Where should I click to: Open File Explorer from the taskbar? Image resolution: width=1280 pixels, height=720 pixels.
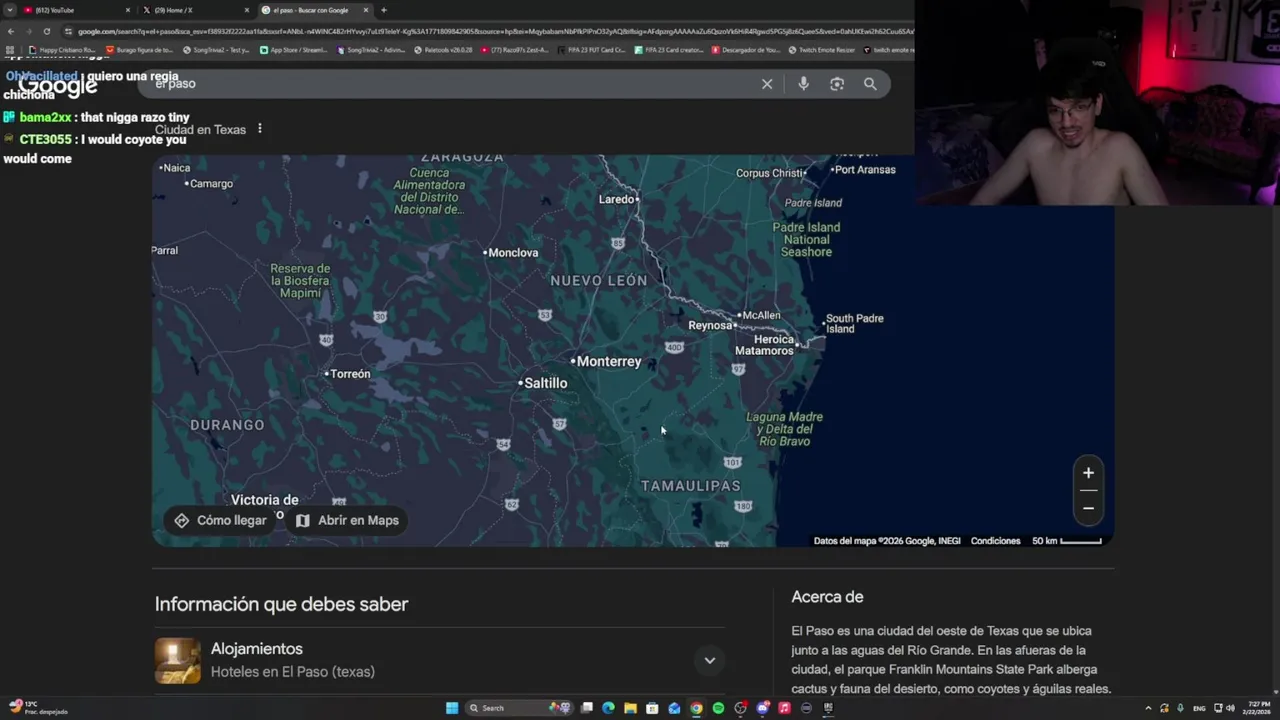click(630, 708)
